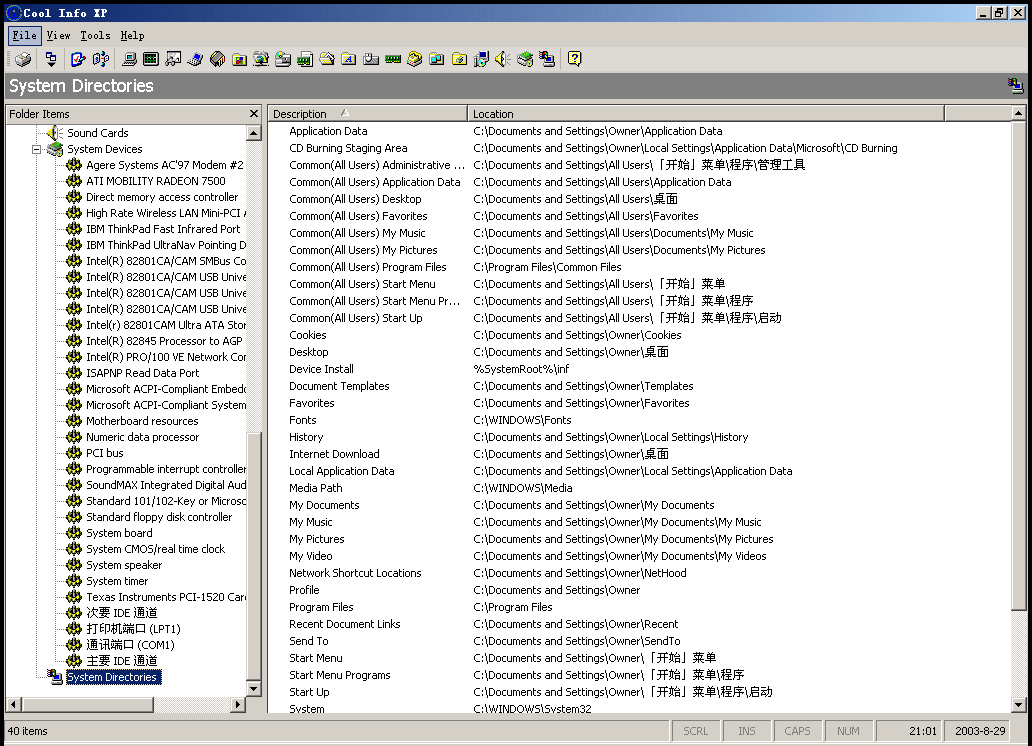The height and width of the screenshot is (746, 1032).
Task: Click the printers folder toolbar icon
Action: [x=459, y=59]
